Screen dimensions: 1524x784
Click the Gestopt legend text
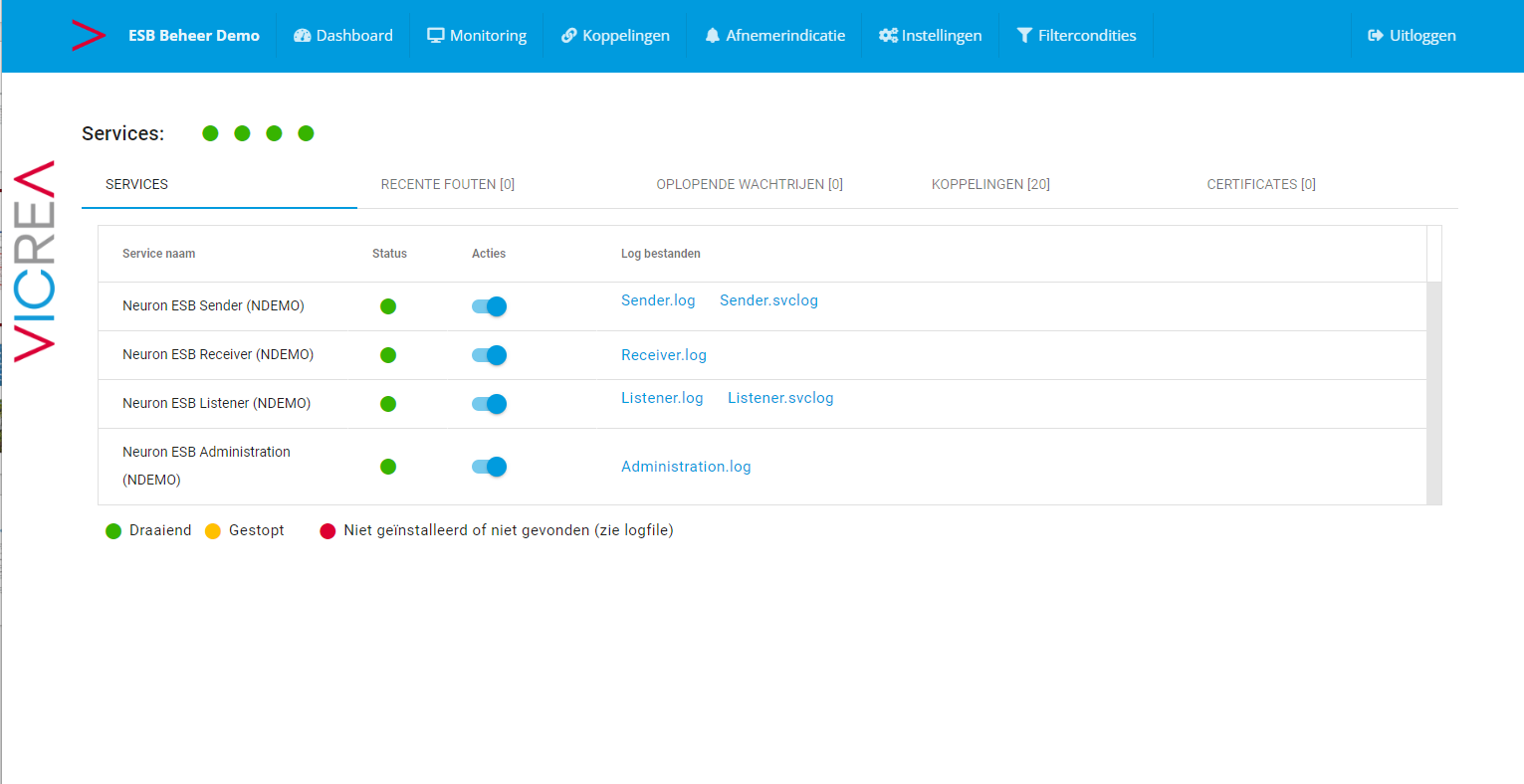click(257, 530)
